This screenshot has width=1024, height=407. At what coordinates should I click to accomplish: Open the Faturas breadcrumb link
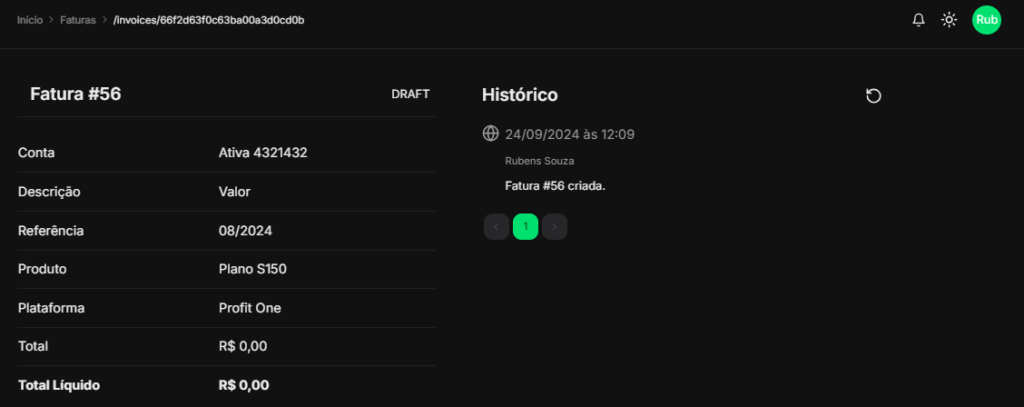pyautogui.click(x=77, y=20)
